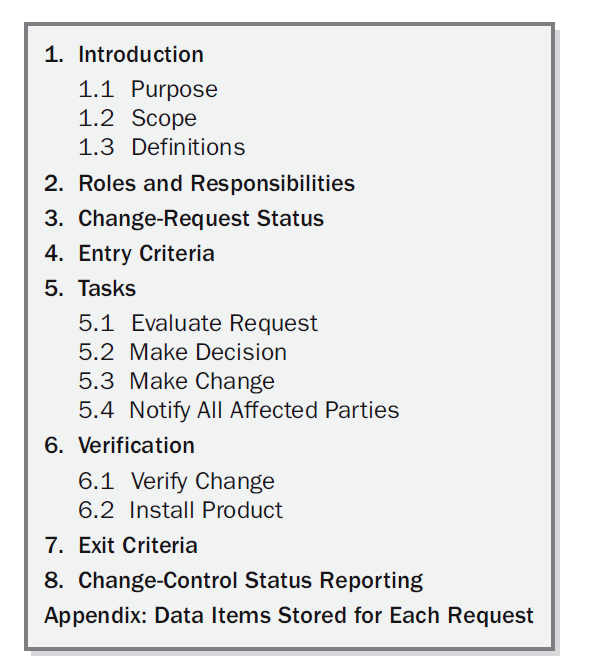
Task: Click the section number 8
Action: click(x=54, y=581)
